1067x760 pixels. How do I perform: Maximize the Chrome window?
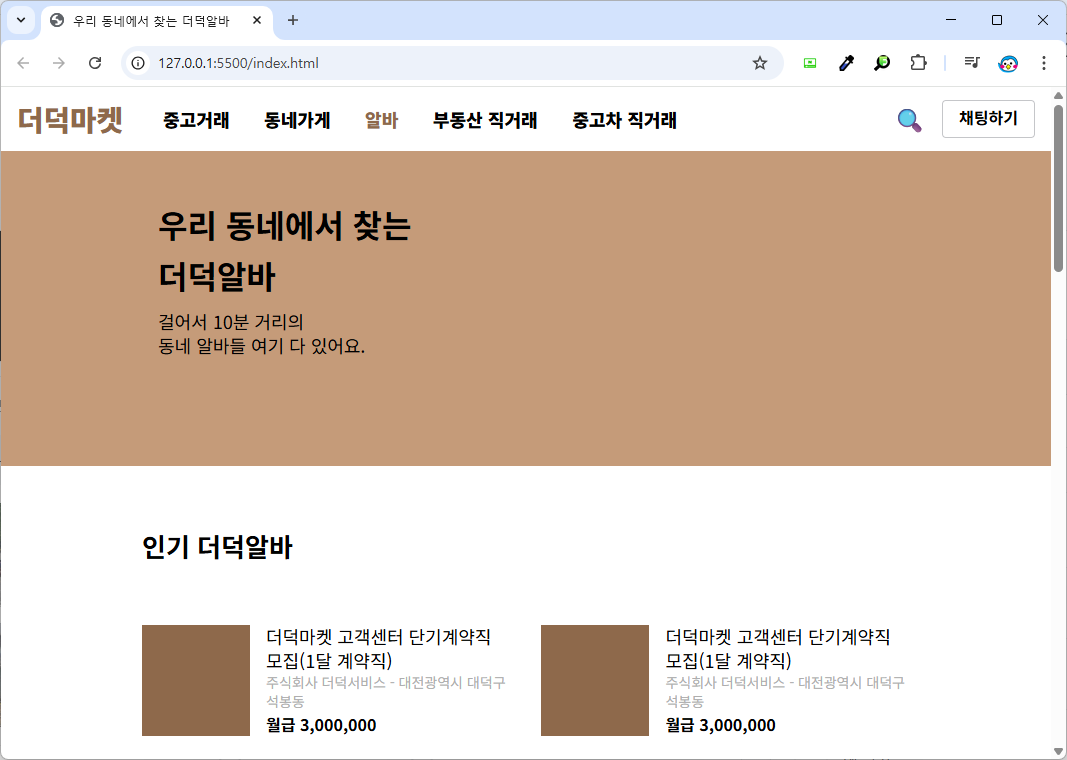tap(997, 20)
